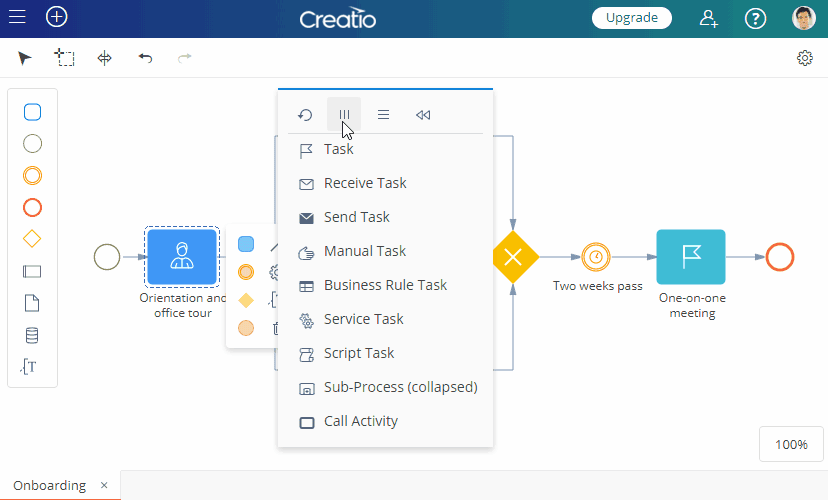Screen dimensions: 828x500
Task: Click the add new plus icon
Action: tap(57, 17)
